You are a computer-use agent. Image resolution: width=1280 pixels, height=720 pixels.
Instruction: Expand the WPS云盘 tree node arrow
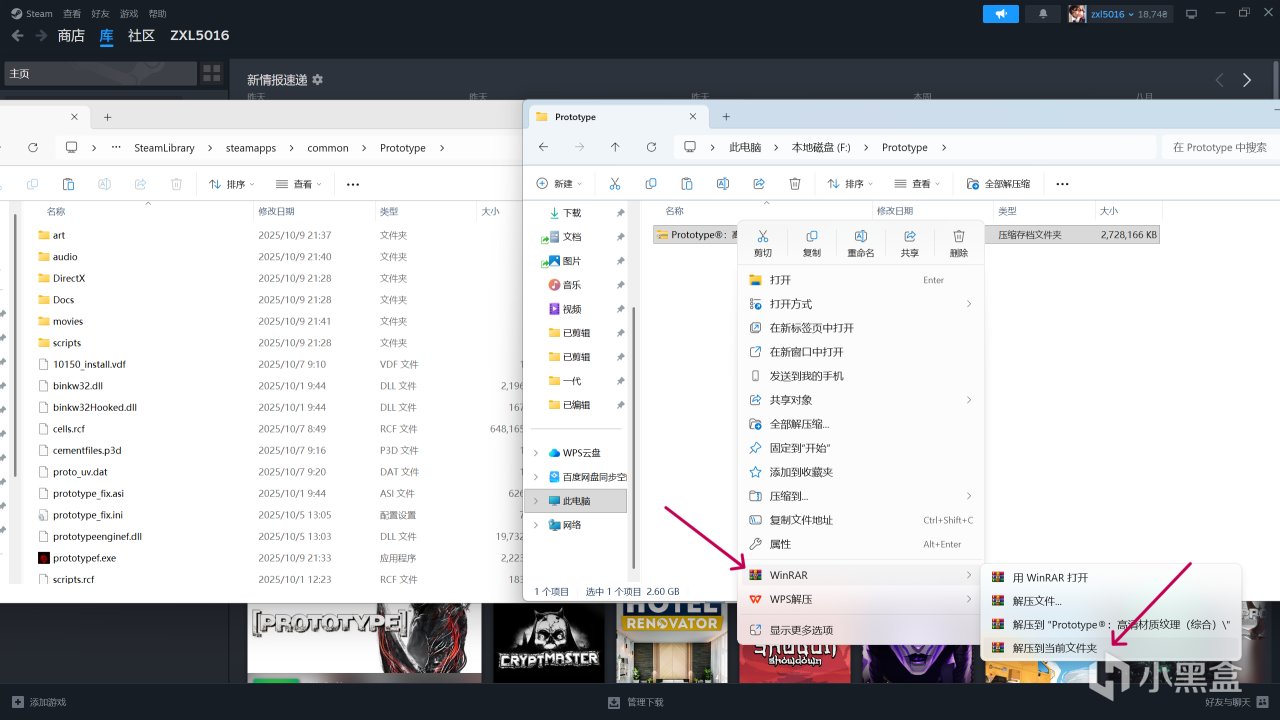tap(536, 453)
